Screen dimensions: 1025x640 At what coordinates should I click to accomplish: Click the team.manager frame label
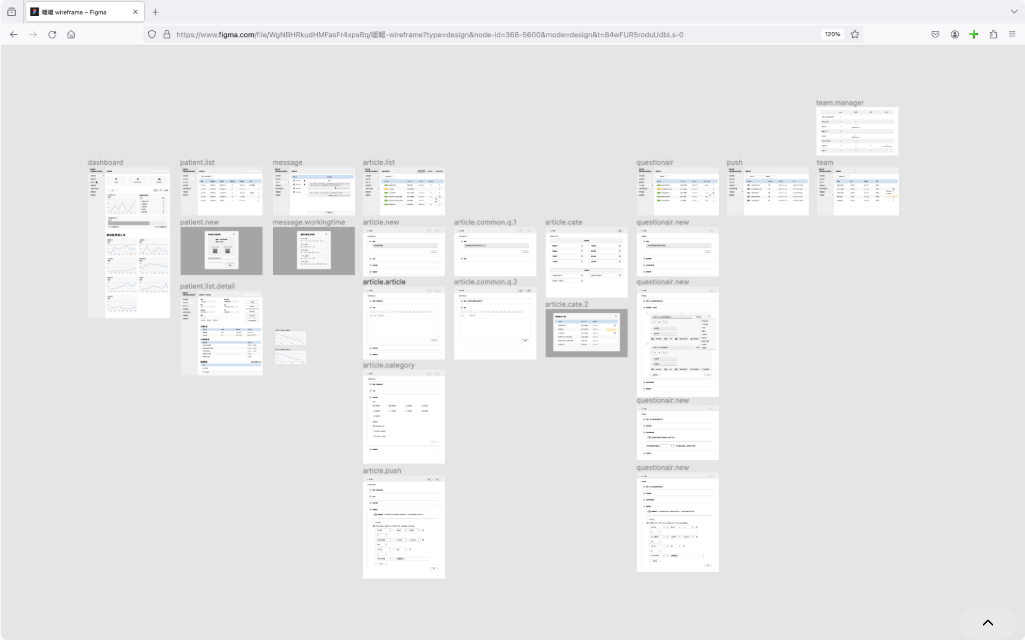[840, 103]
